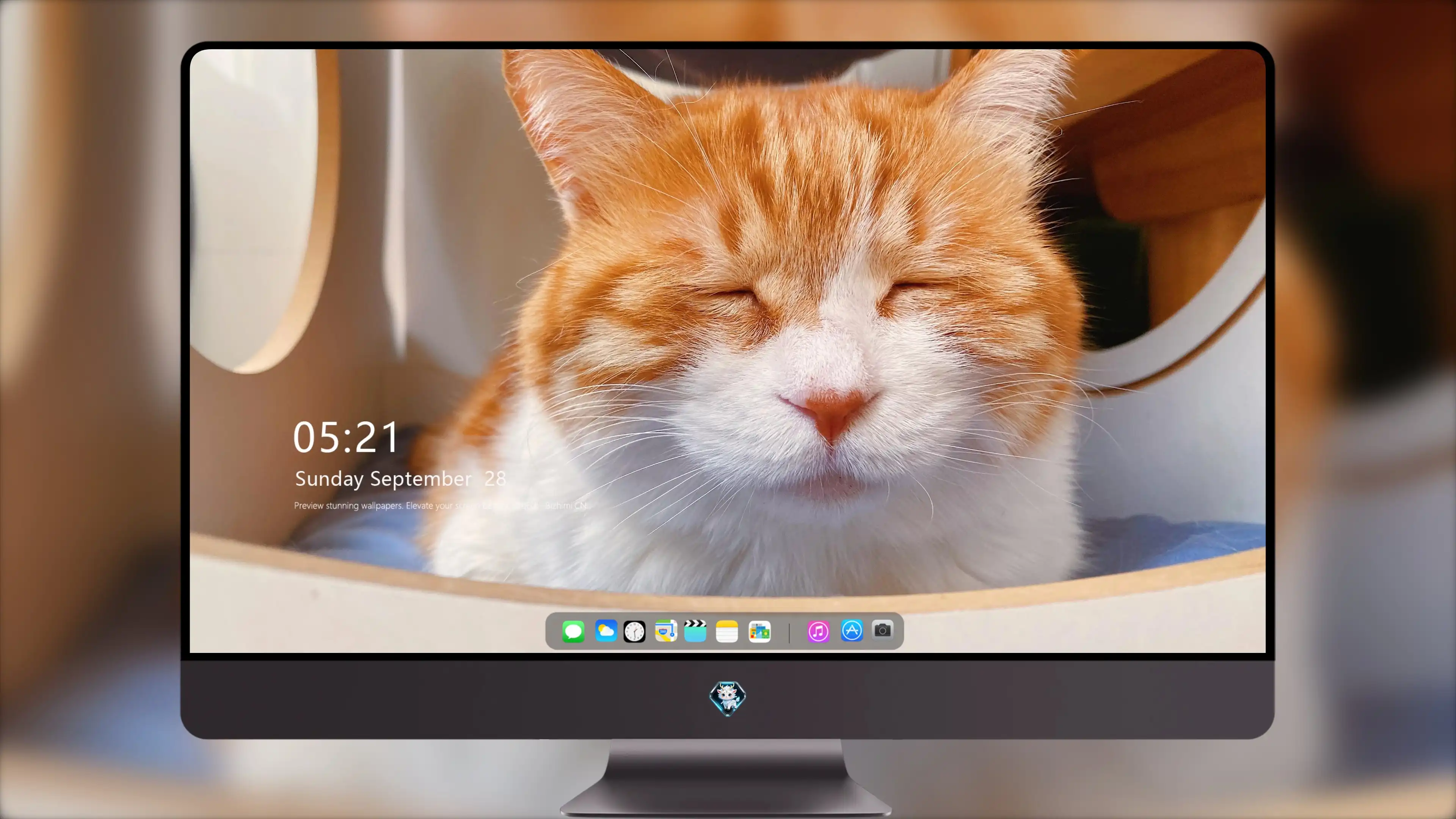Click the date text "Sunday September 28"

point(400,479)
